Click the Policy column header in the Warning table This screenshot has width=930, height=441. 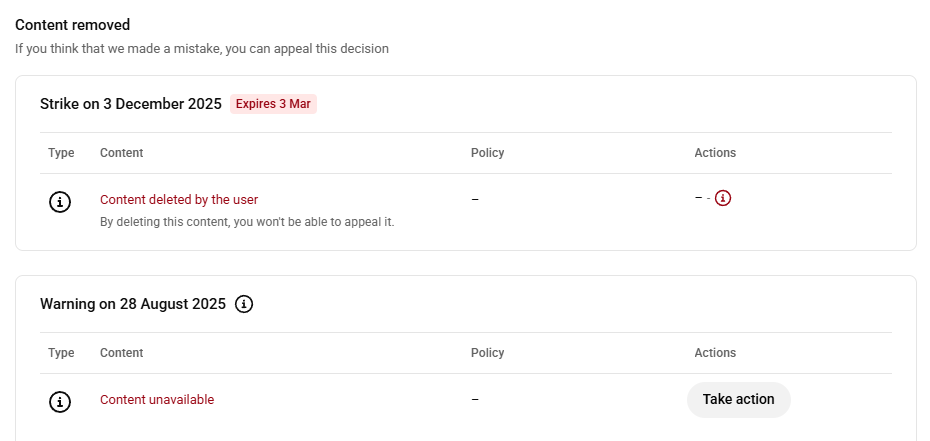[487, 353]
